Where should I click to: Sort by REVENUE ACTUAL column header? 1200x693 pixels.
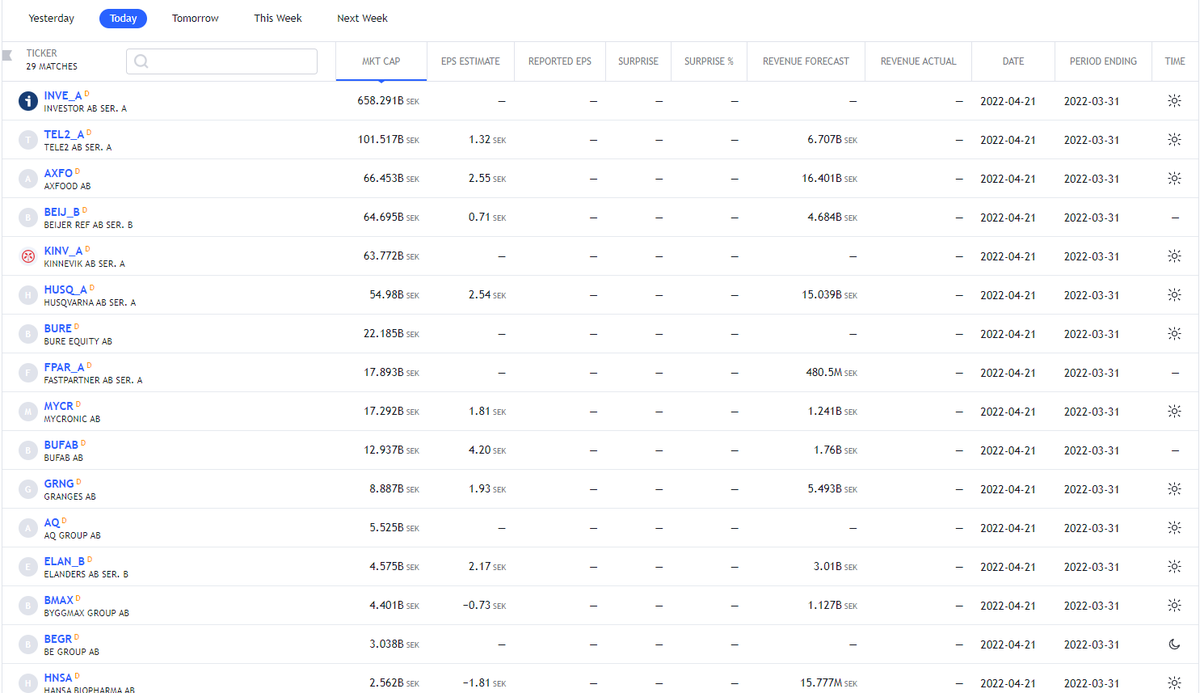click(x=918, y=61)
